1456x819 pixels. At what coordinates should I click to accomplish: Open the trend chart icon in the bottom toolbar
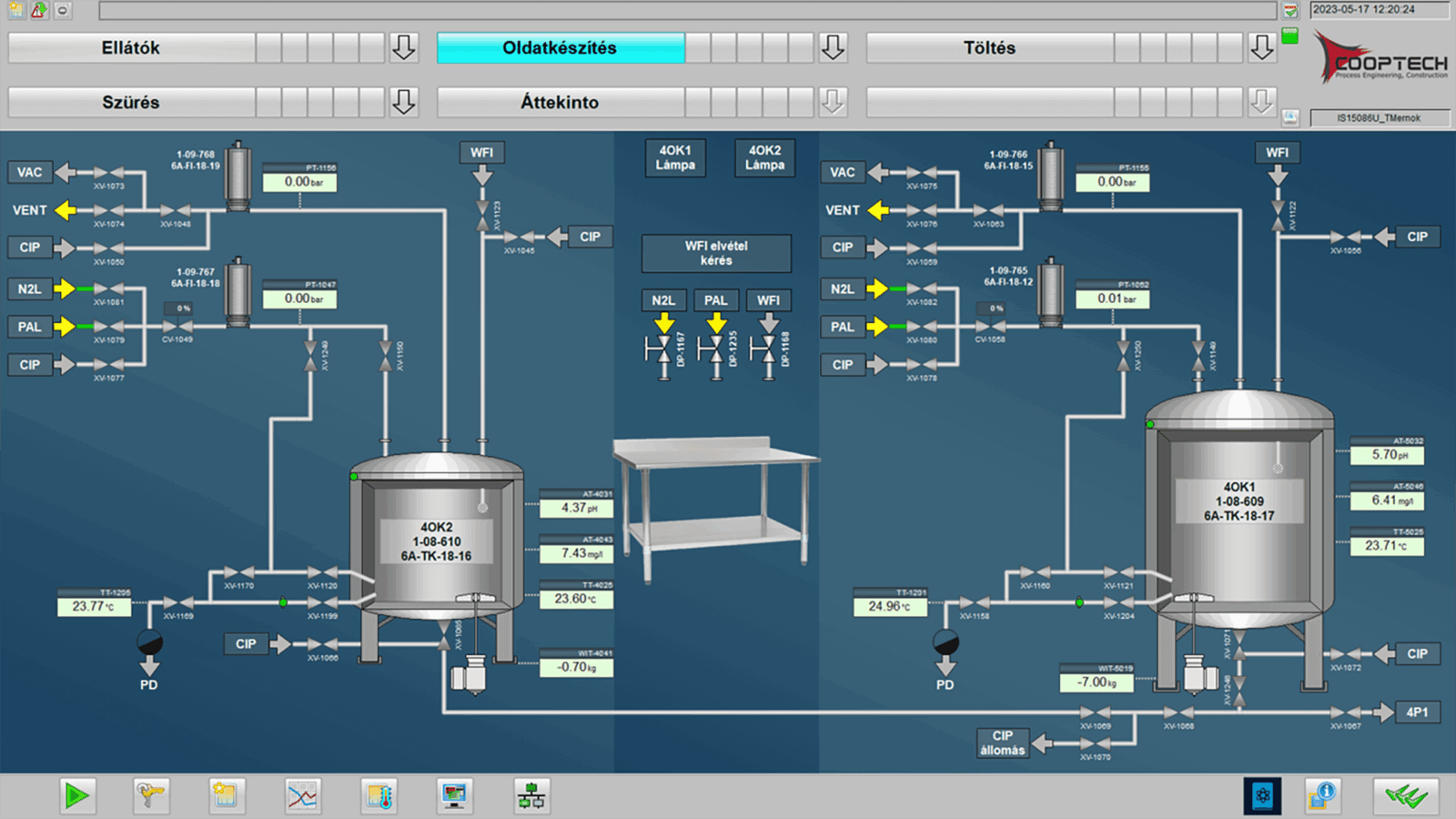coord(303,797)
